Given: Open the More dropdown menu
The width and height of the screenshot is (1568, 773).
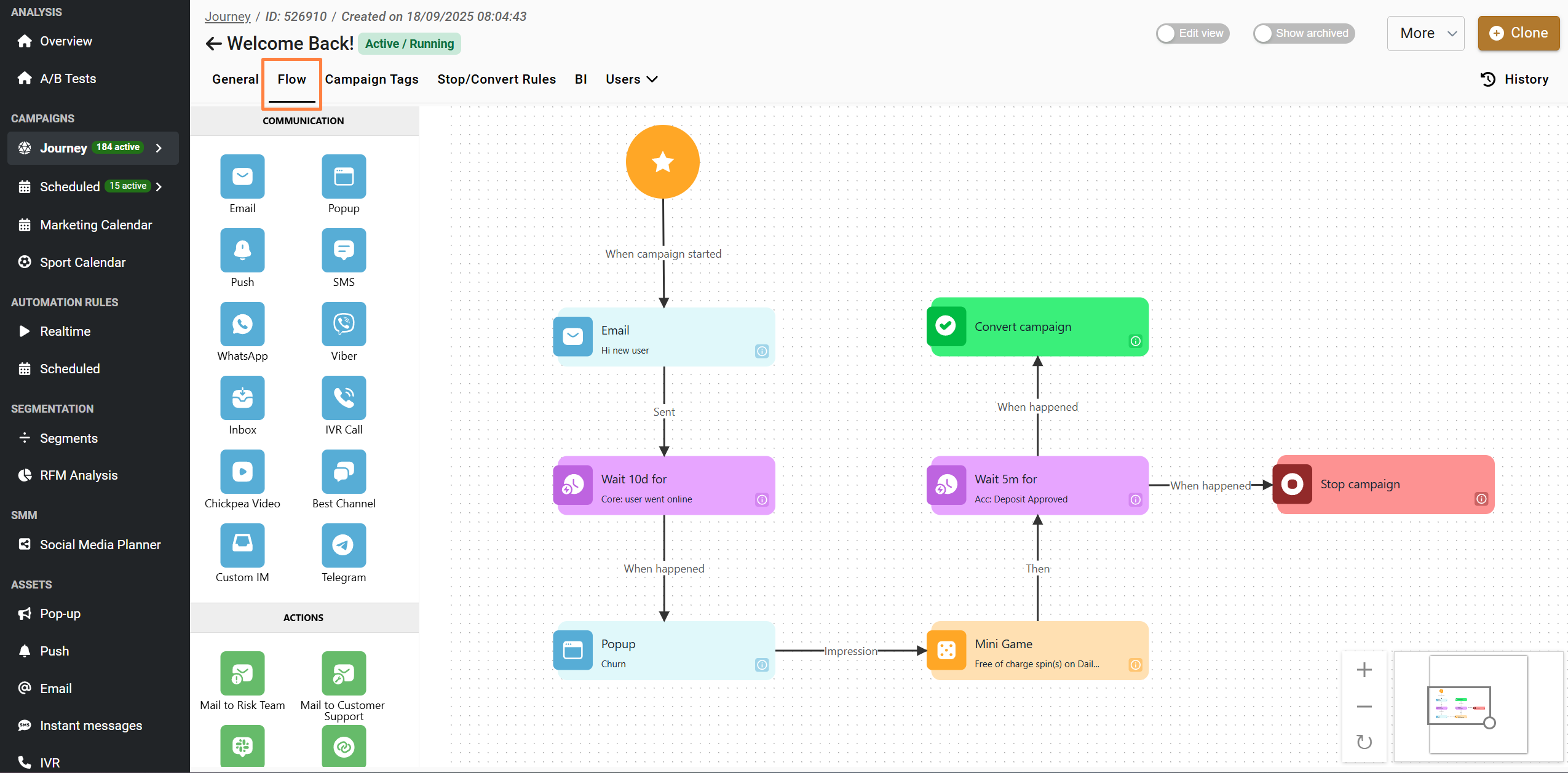Looking at the screenshot, I should pos(1425,33).
